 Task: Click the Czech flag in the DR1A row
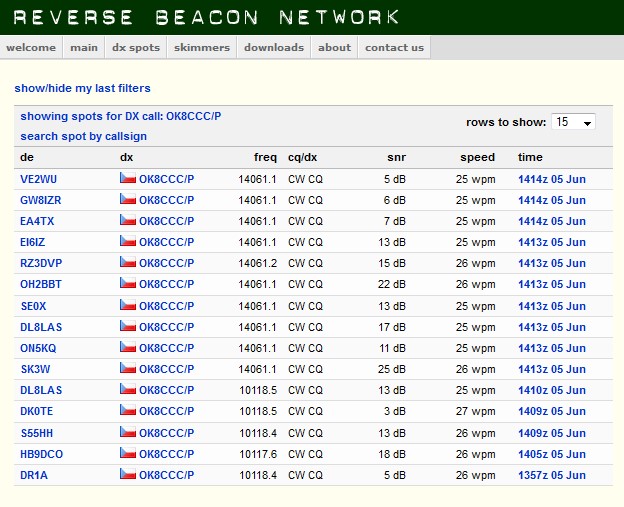pos(127,475)
